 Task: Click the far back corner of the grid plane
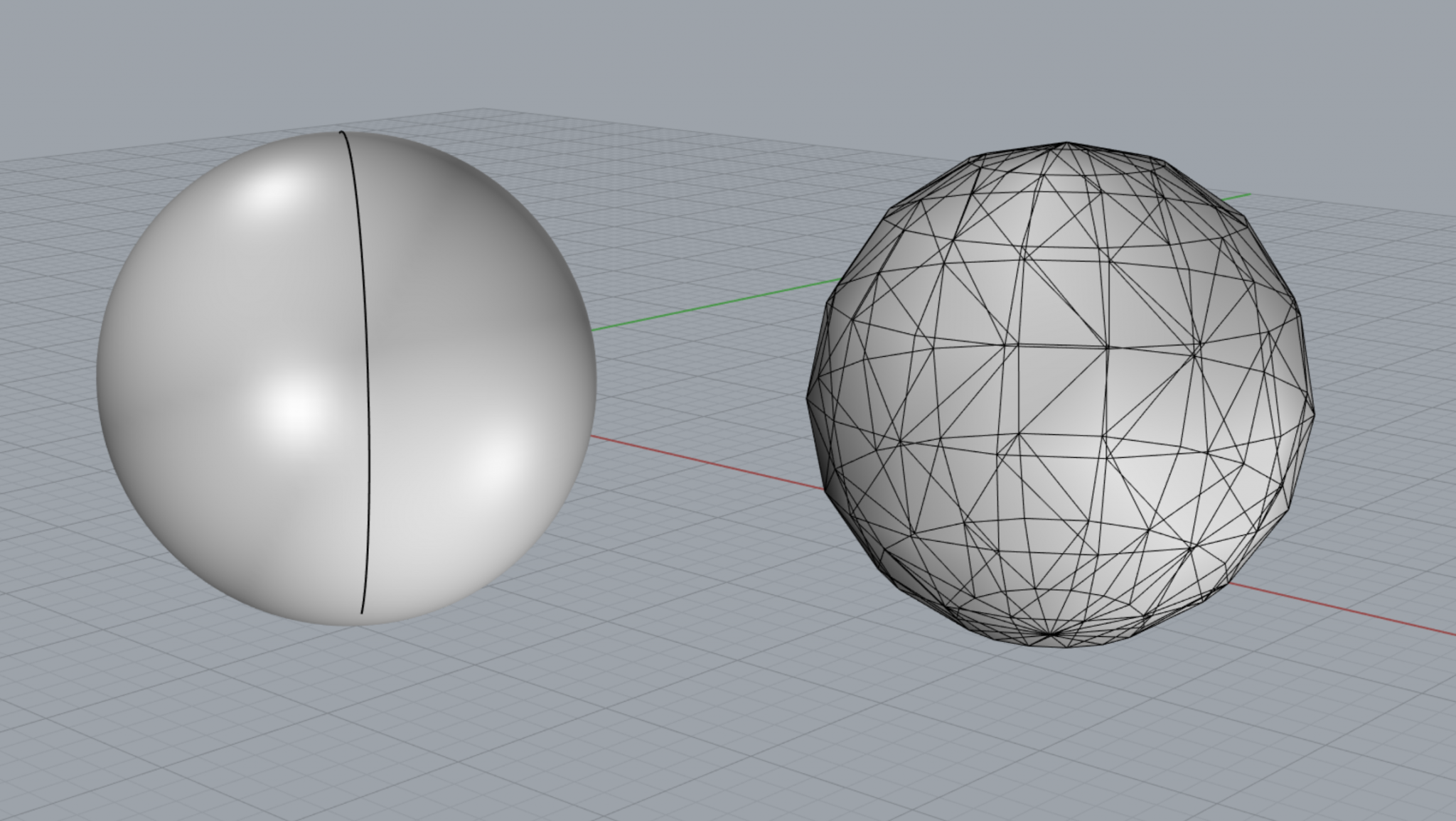pos(483,109)
